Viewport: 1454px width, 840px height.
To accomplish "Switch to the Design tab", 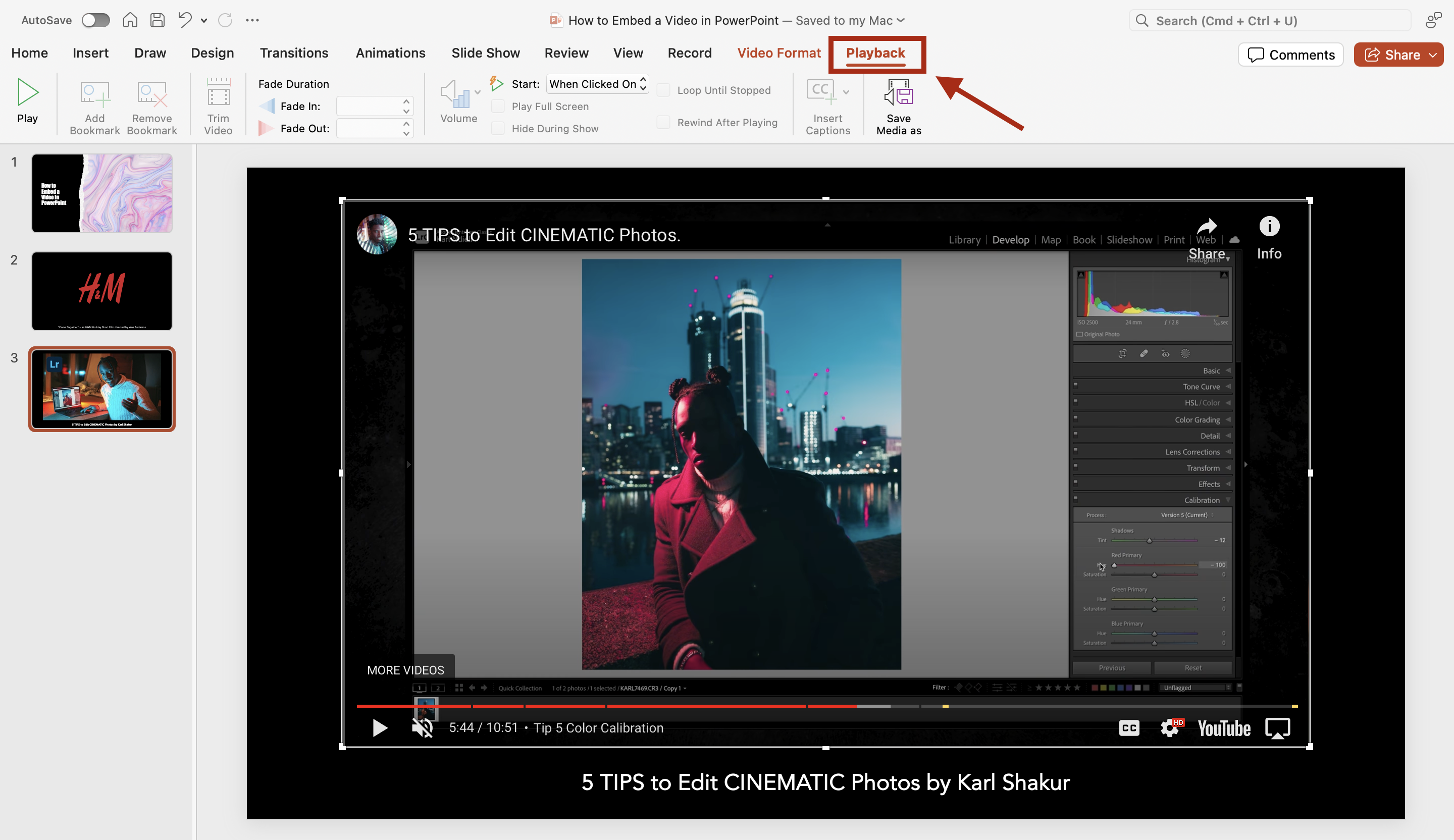I will pyautogui.click(x=213, y=53).
